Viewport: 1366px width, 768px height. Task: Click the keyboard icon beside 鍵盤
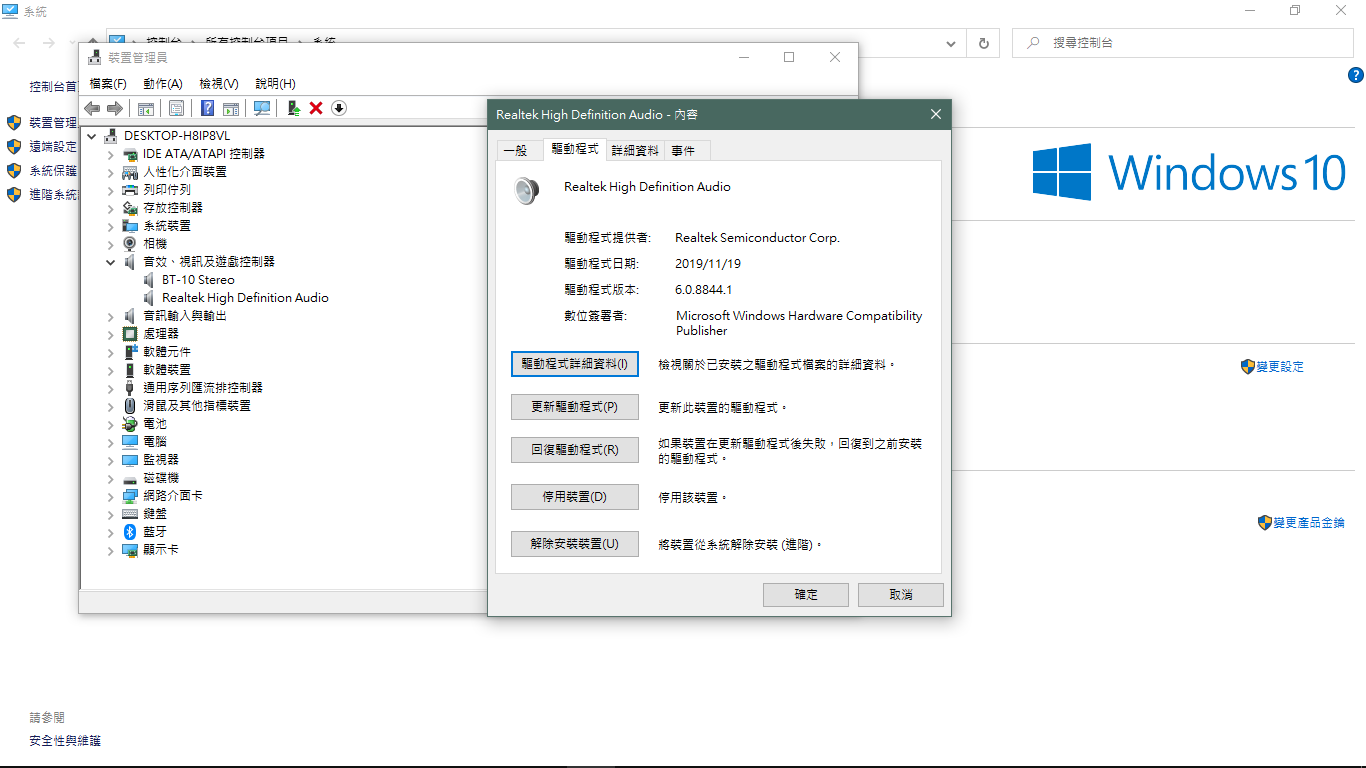point(130,514)
